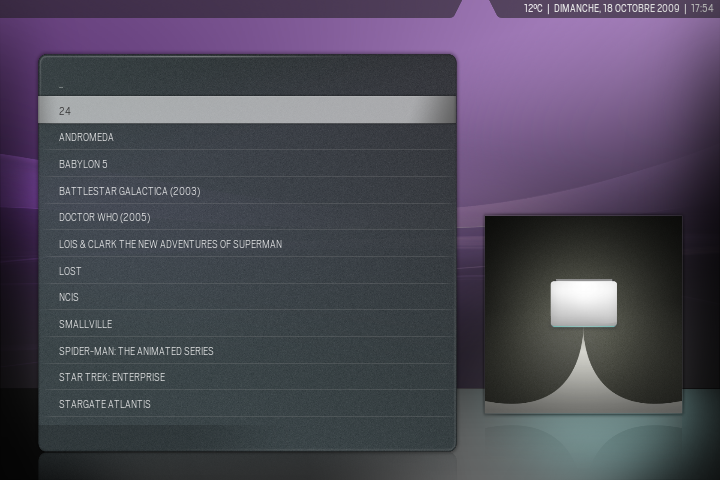This screenshot has width=720, height=480.
Task: Click the date Dimanche, 18 Octobre 2009
Action: 616,8
